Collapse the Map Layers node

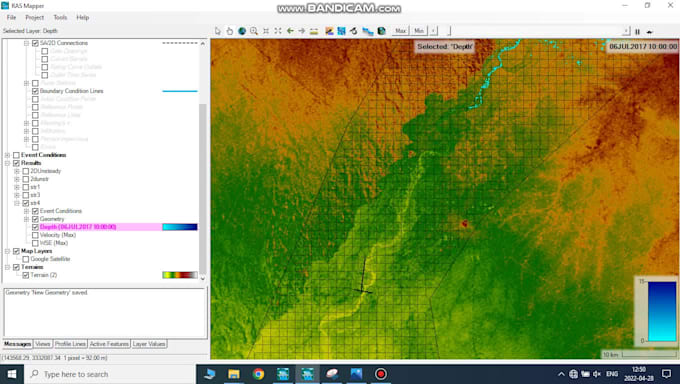click(7, 251)
